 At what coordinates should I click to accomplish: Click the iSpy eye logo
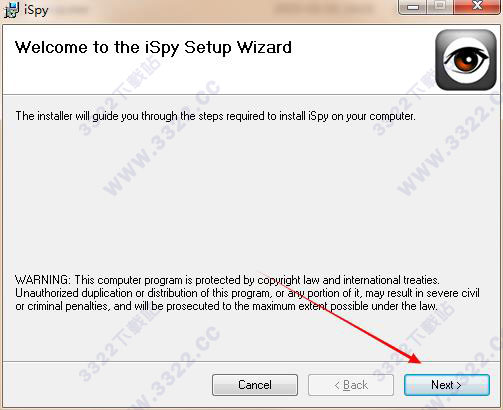point(466,60)
